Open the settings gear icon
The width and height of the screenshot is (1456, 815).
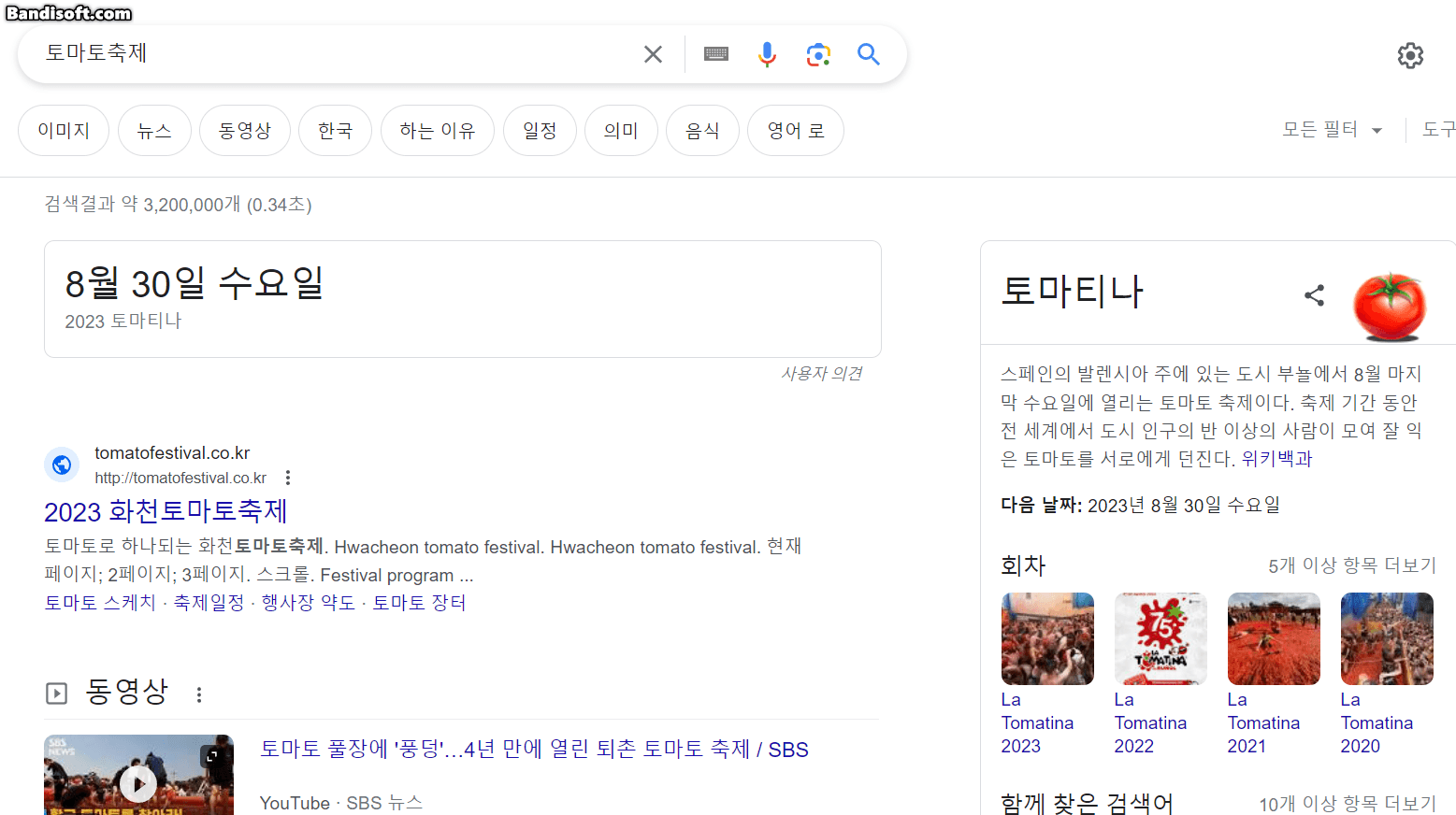(1410, 56)
